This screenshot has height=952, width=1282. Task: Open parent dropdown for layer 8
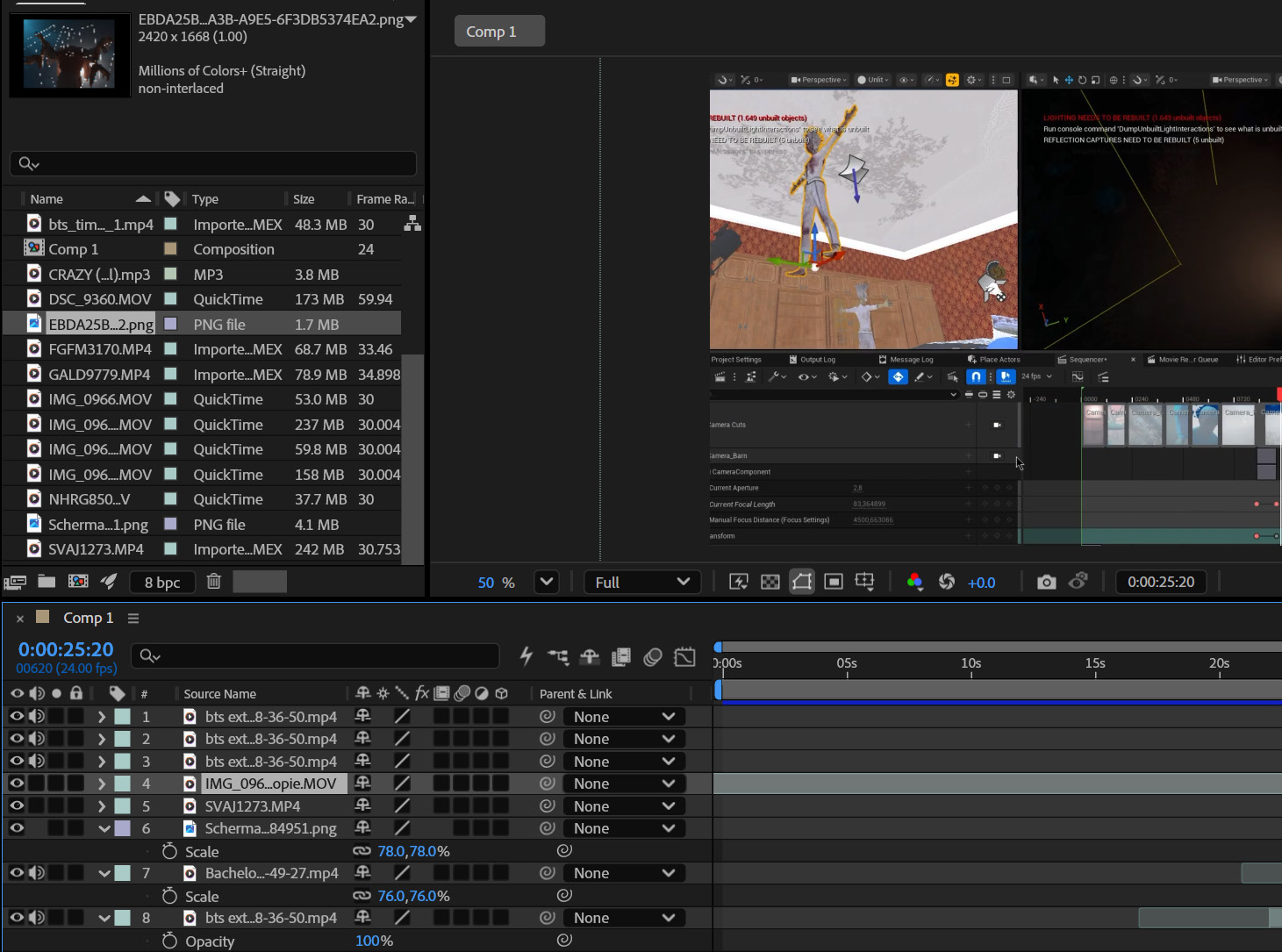click(x=624, y=917)
